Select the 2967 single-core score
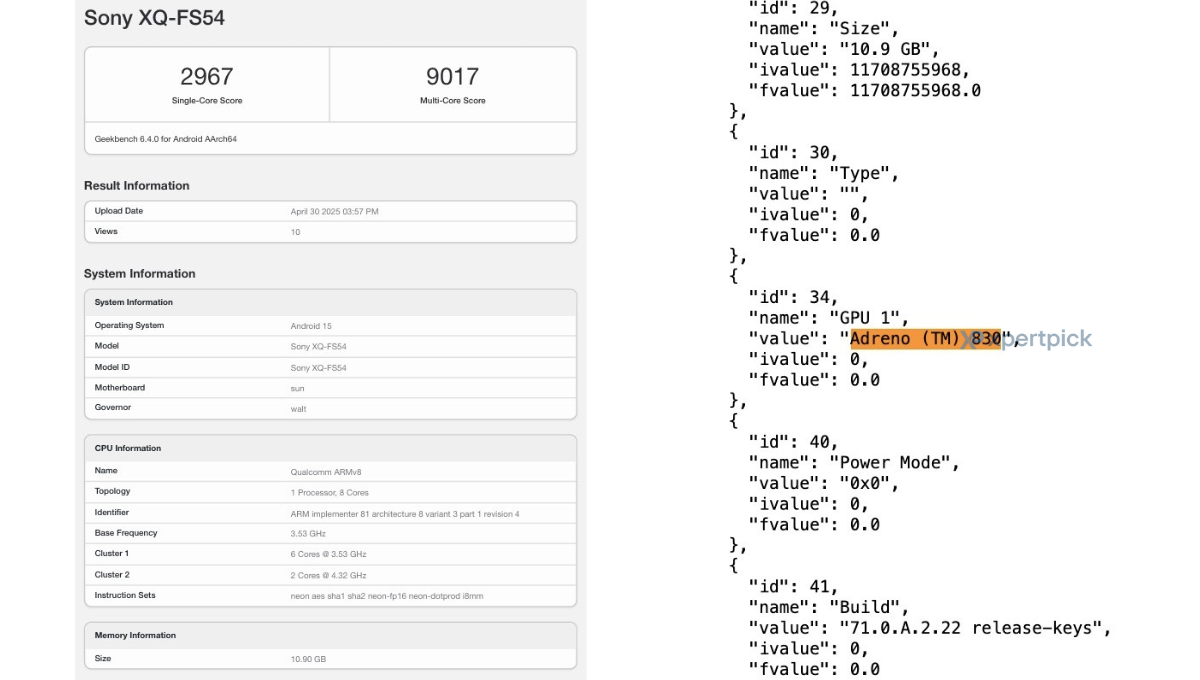Viewport: 1200px width, 680px height. click(x=206, y=77)
